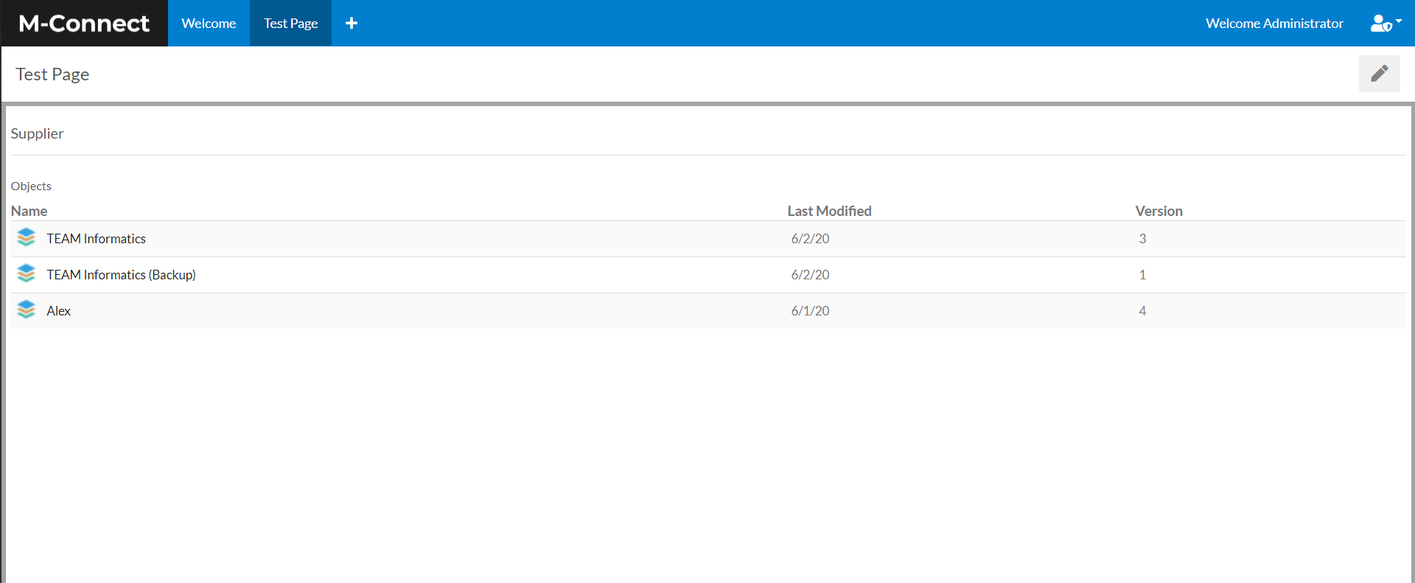Sort by the Version column header

tap(1158, 211)
